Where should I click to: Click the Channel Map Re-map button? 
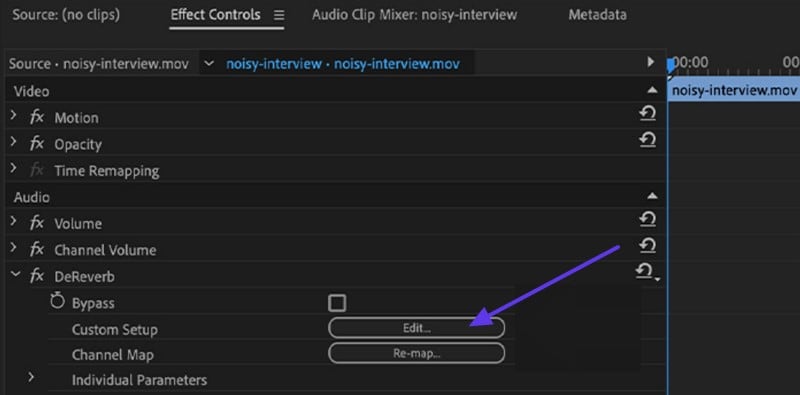416,353
